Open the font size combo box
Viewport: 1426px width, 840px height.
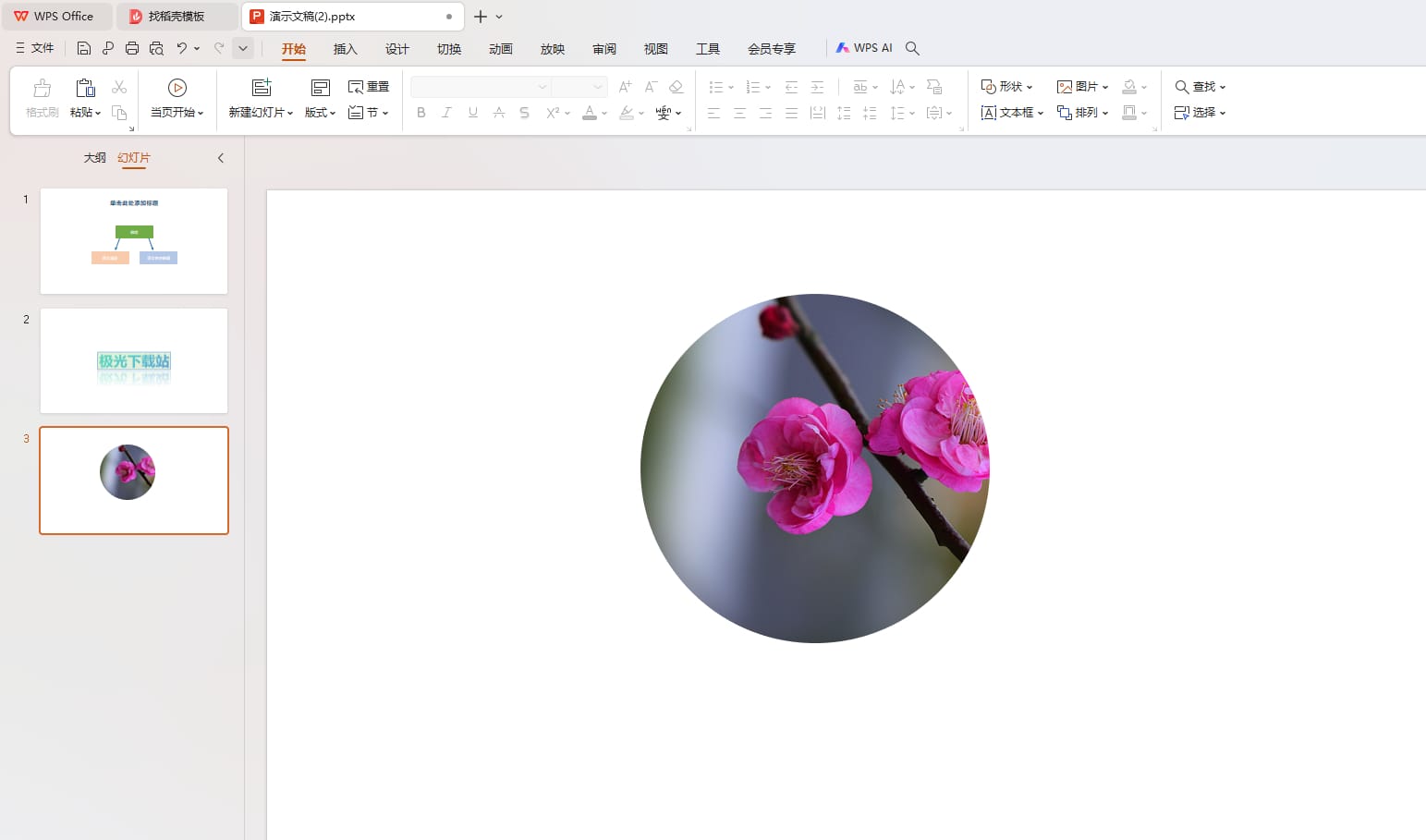579,87
